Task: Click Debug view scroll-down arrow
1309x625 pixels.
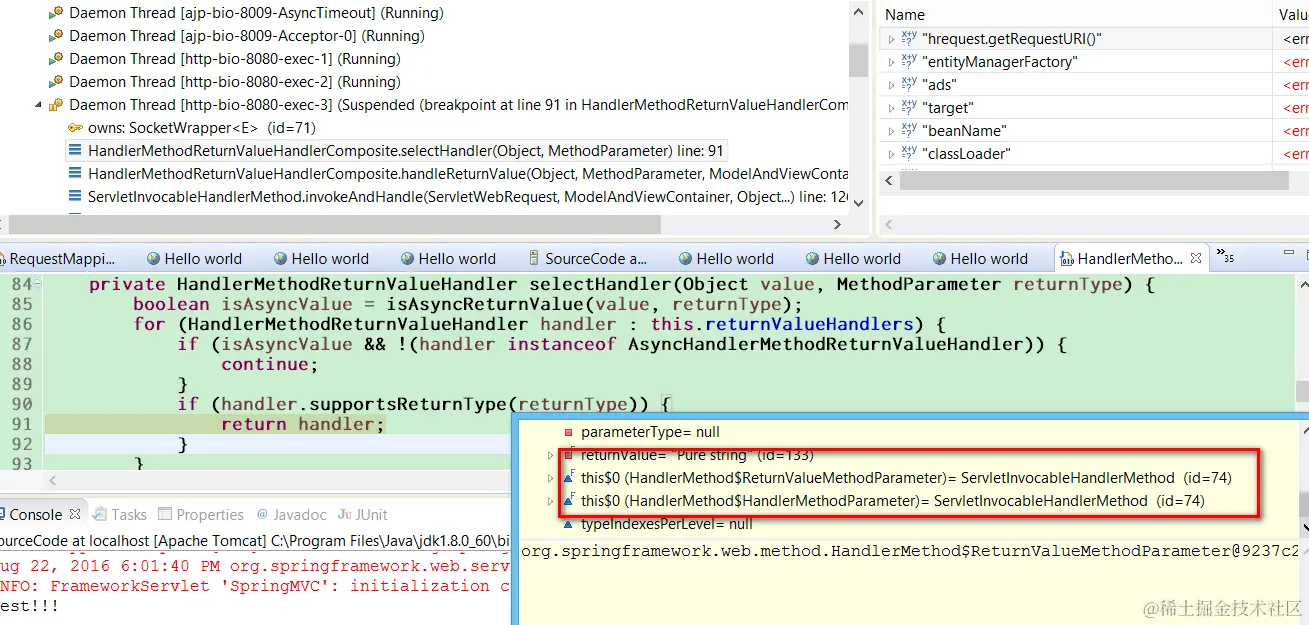Action: (x=858, y=202)
